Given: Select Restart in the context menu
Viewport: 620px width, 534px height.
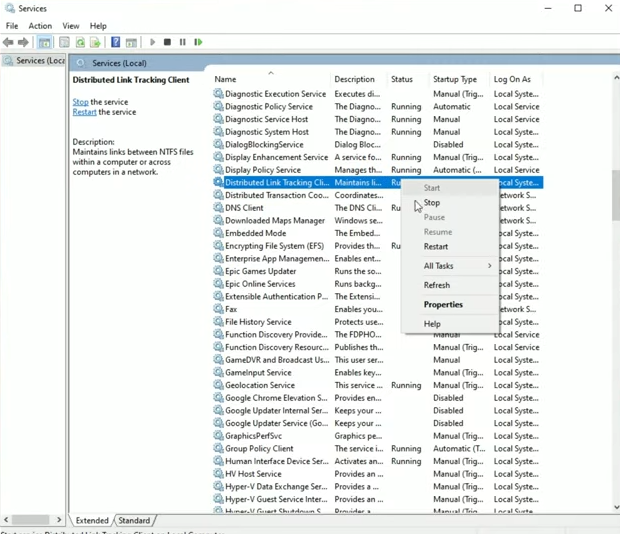Looking at the screenshot, I should (x=436, y=247).
